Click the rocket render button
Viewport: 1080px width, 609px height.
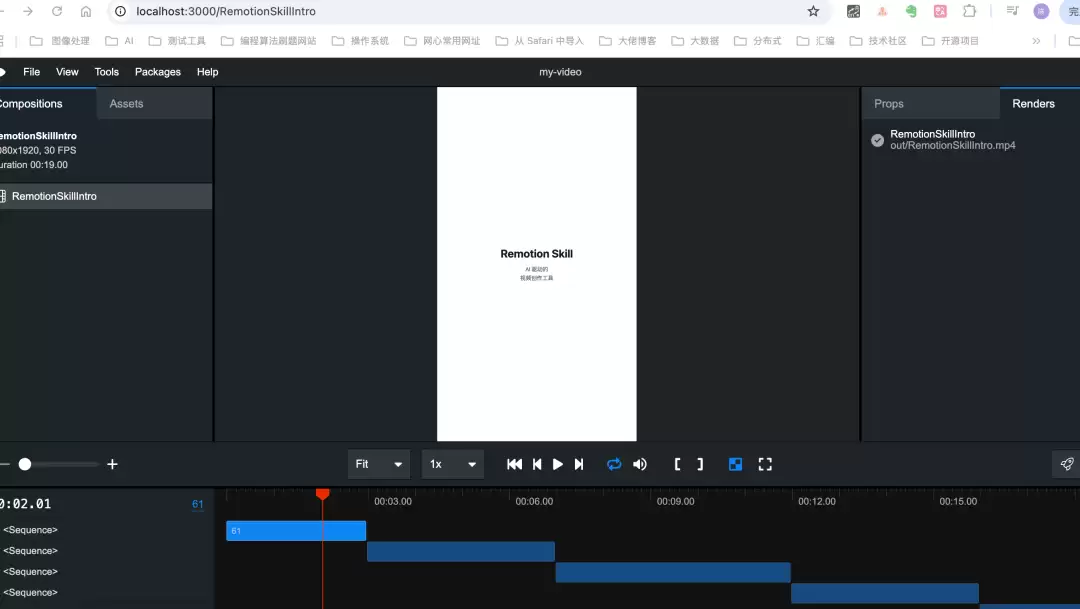click(x=1067, y=464)
